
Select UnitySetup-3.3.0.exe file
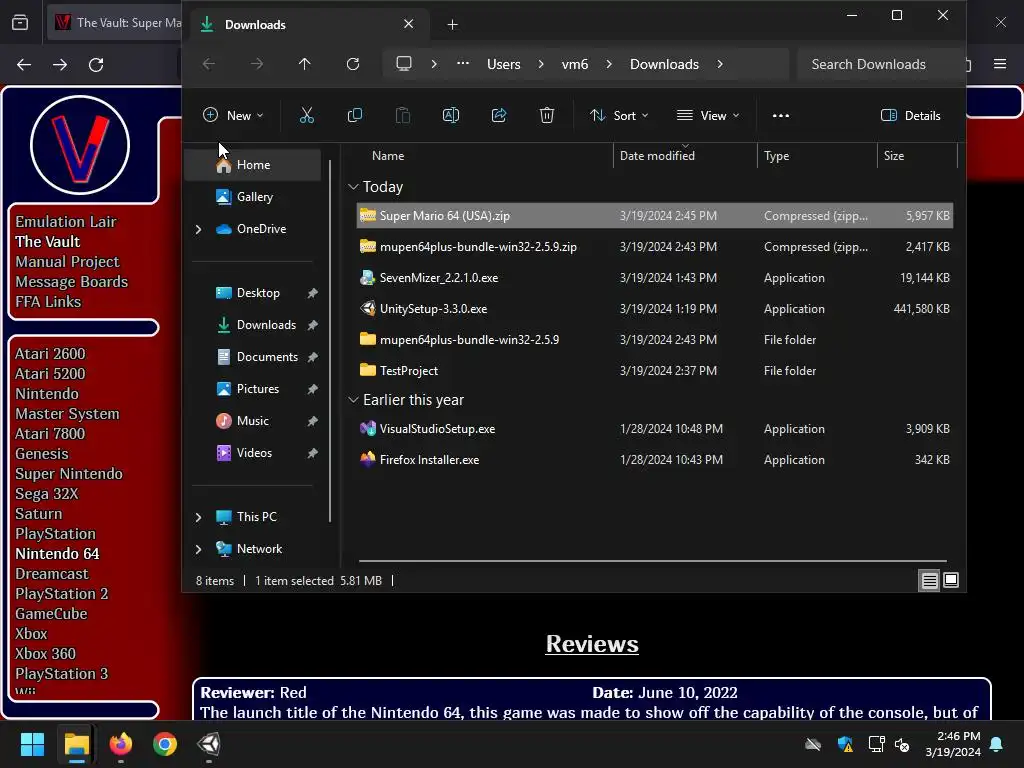coord(655,309)
